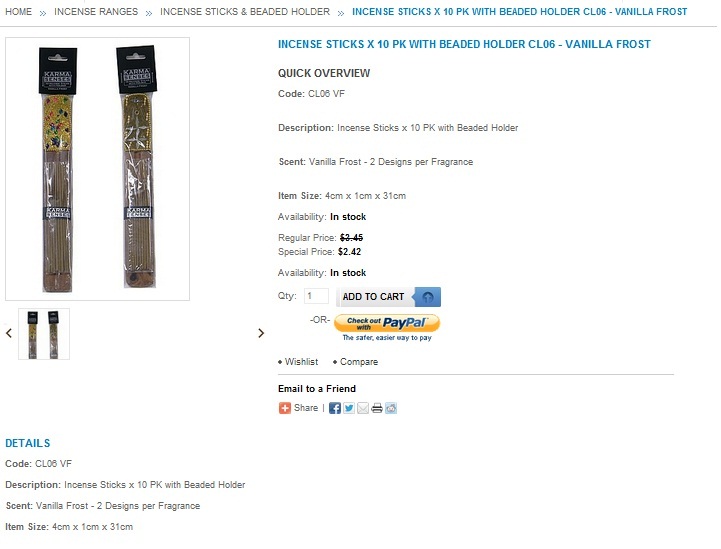The width and height of the screenshot is (721, 549).
Task: Open the email share icon
Action: tap(363, 408)
